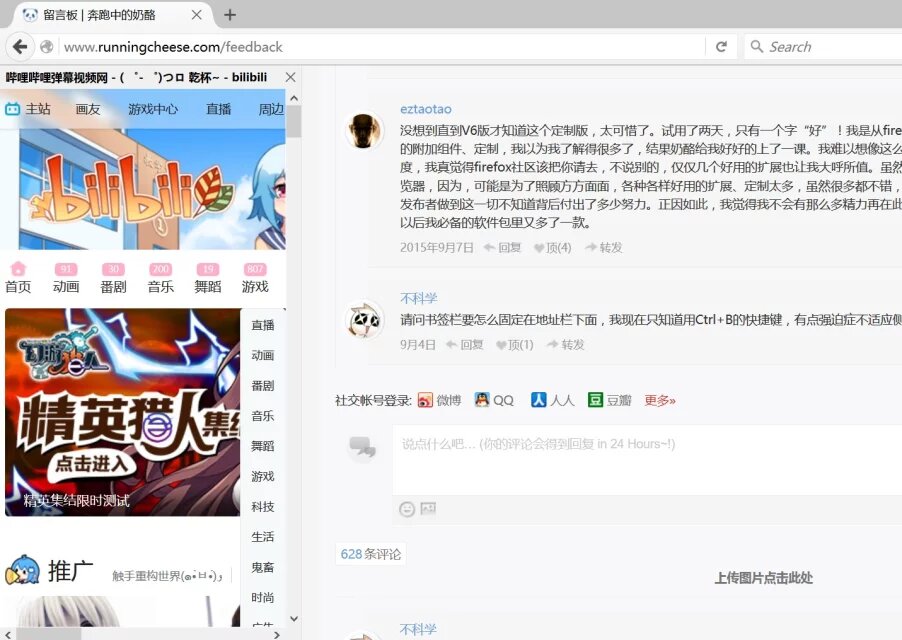The height and width of the screenshot is (640, 902).
Task: Reload the page with the refresh icon
Action: pyautogui.click(x=721, y=47)
